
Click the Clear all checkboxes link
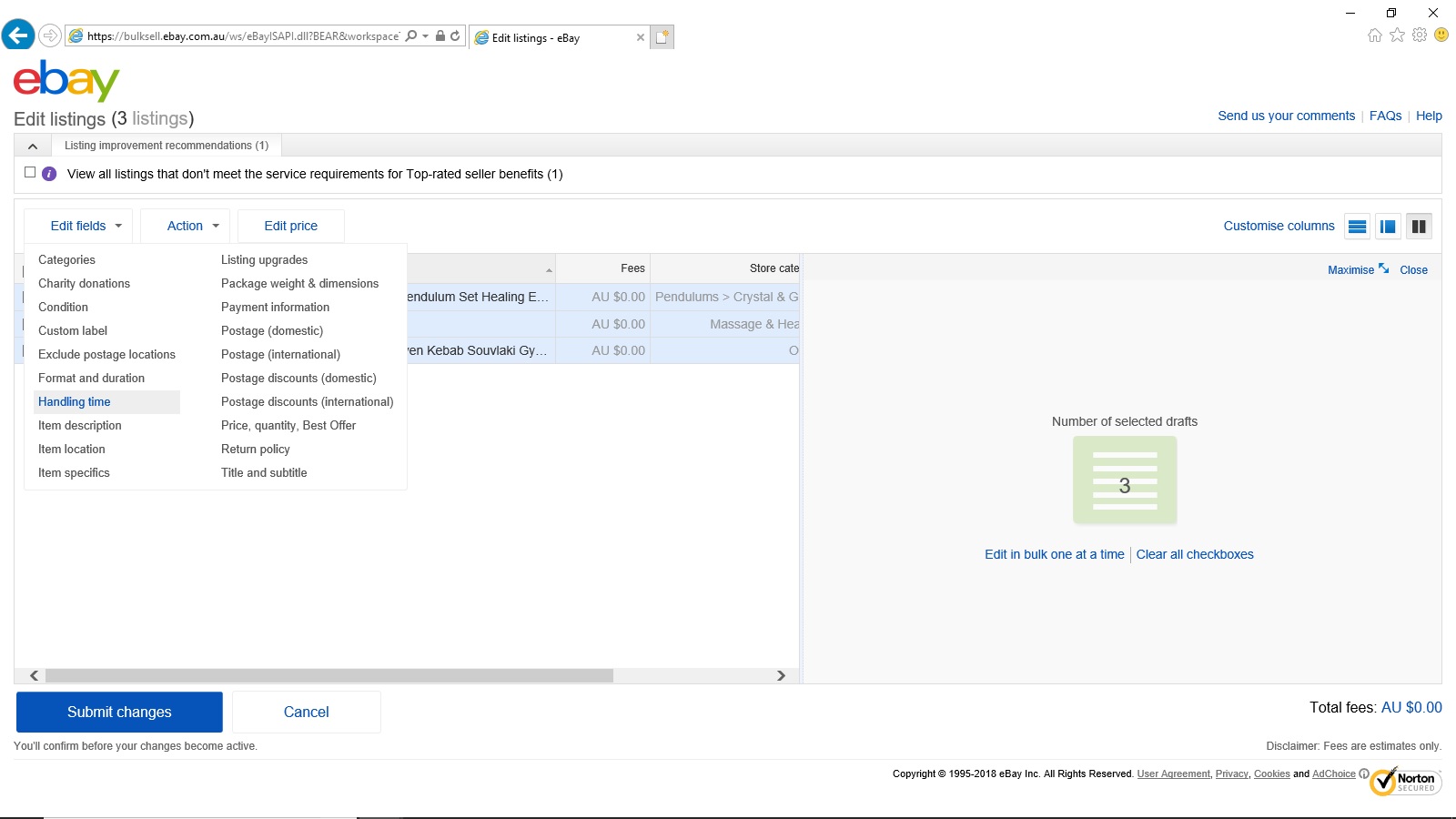pos(1195,554)
